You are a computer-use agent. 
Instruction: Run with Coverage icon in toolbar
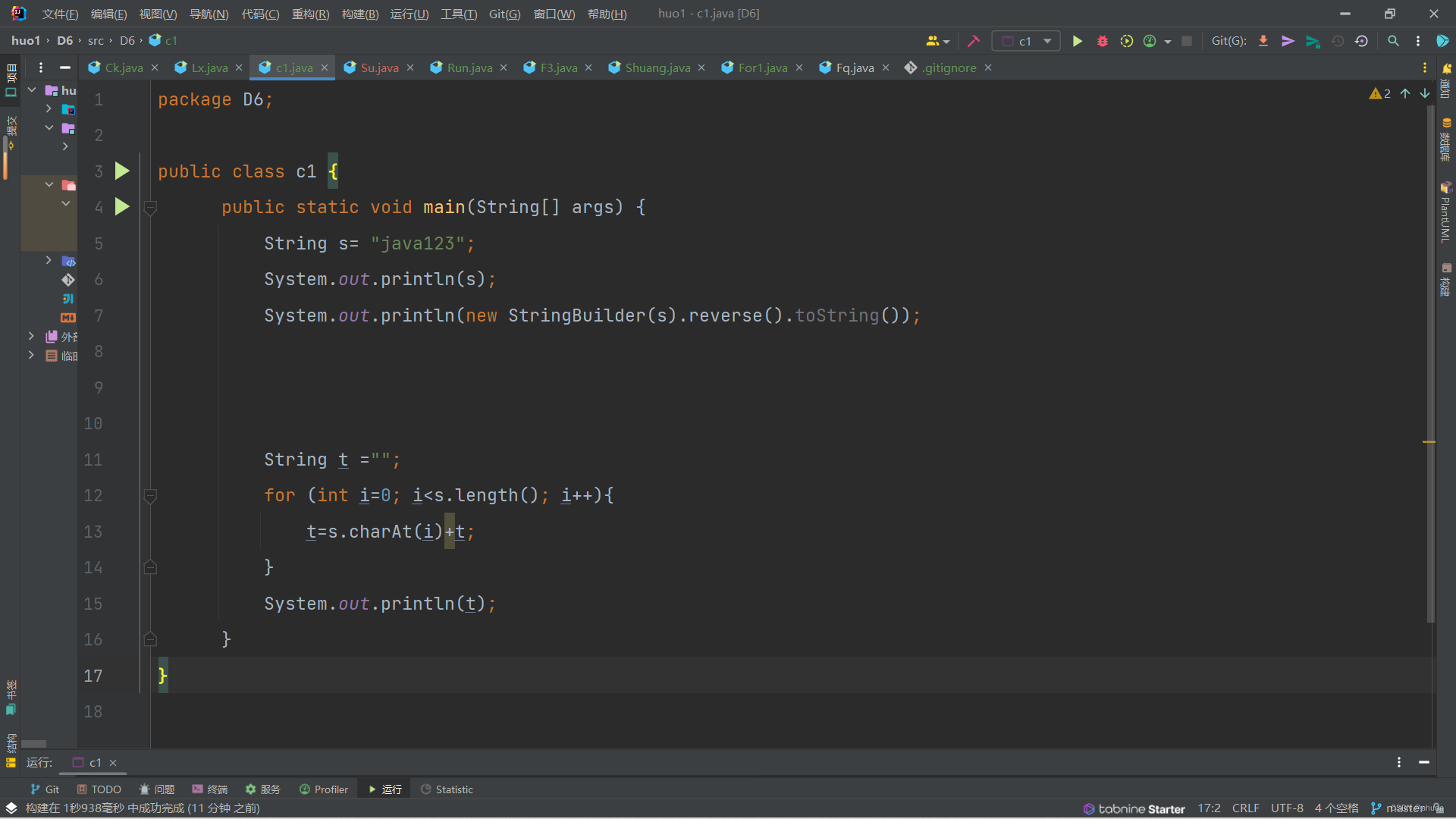pyautogui.click(x=1127, y=41)
